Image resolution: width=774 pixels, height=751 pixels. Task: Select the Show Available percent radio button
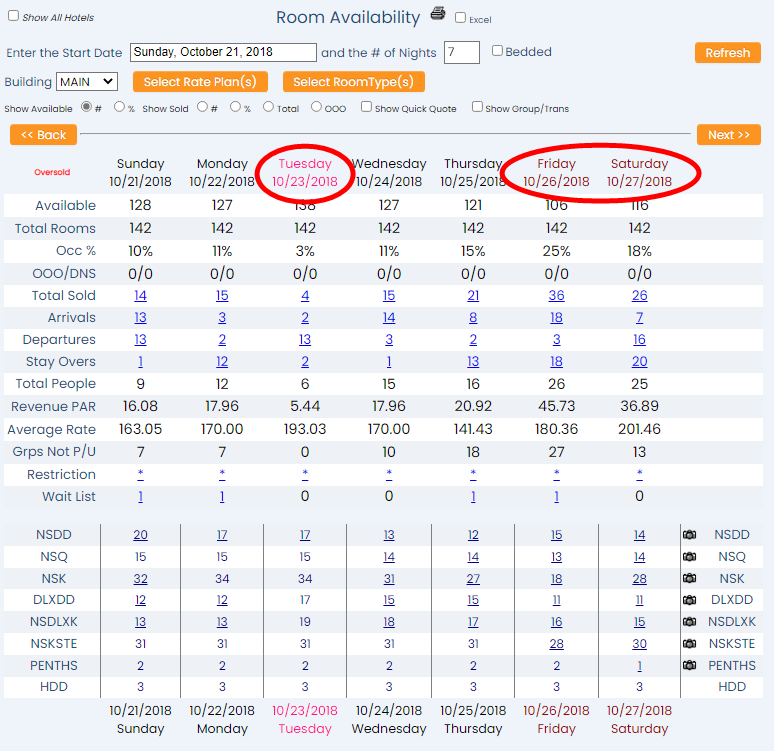tap(118, 107)
